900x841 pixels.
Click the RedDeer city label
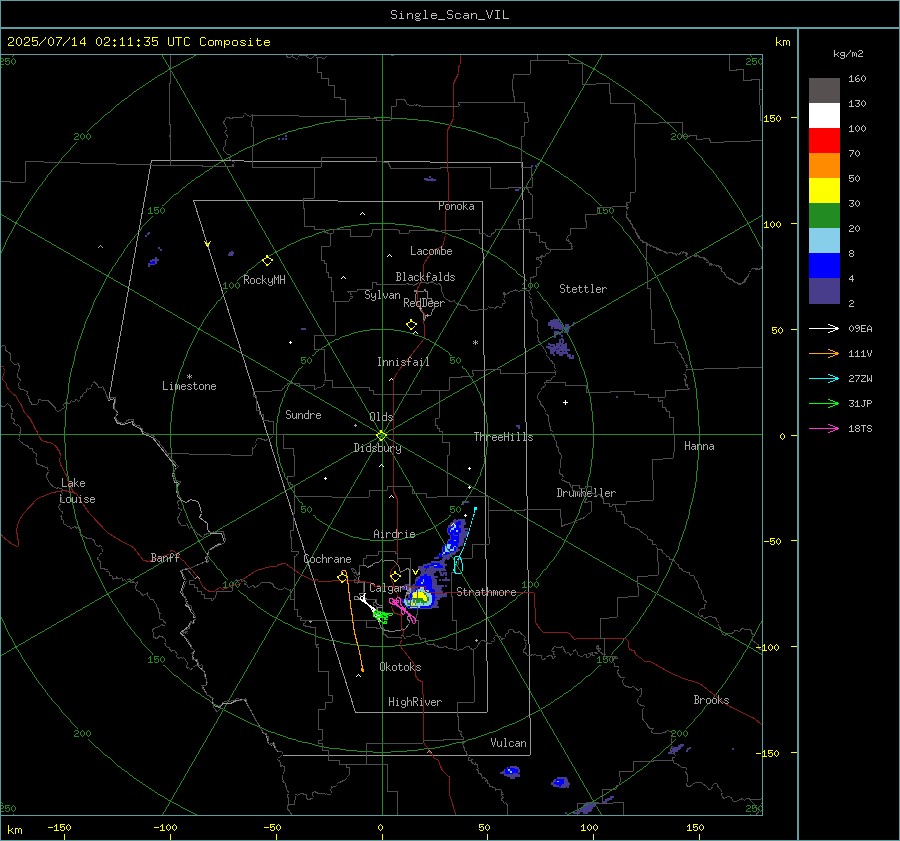(424, 303)
